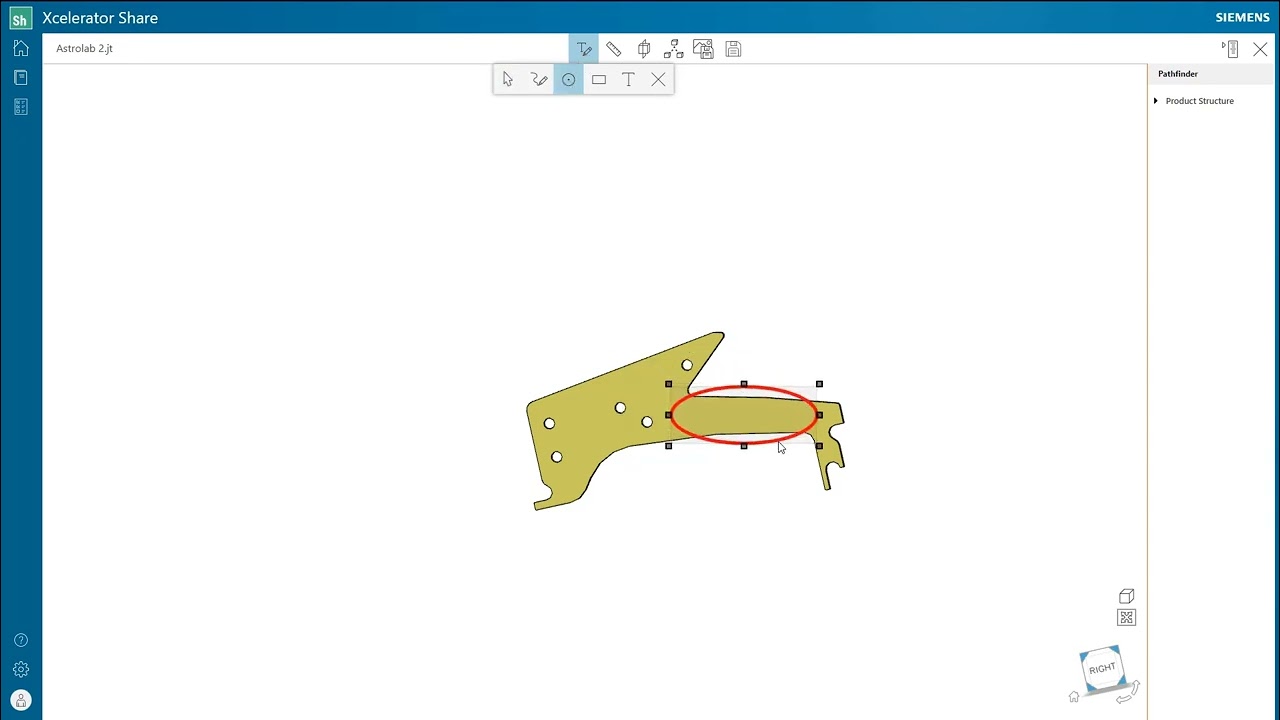The image size is (1280, 720).
Task: Click the Fit to view icon
Action: click(x=1127, y=618)
